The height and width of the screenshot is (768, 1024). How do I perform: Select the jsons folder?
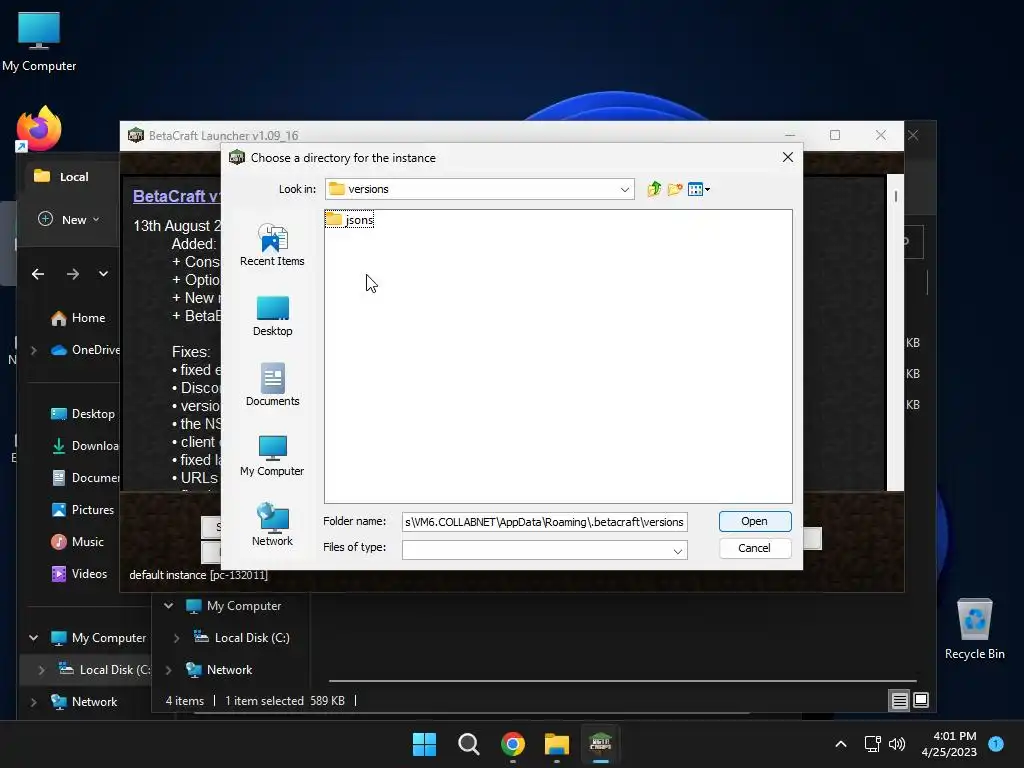350,220
